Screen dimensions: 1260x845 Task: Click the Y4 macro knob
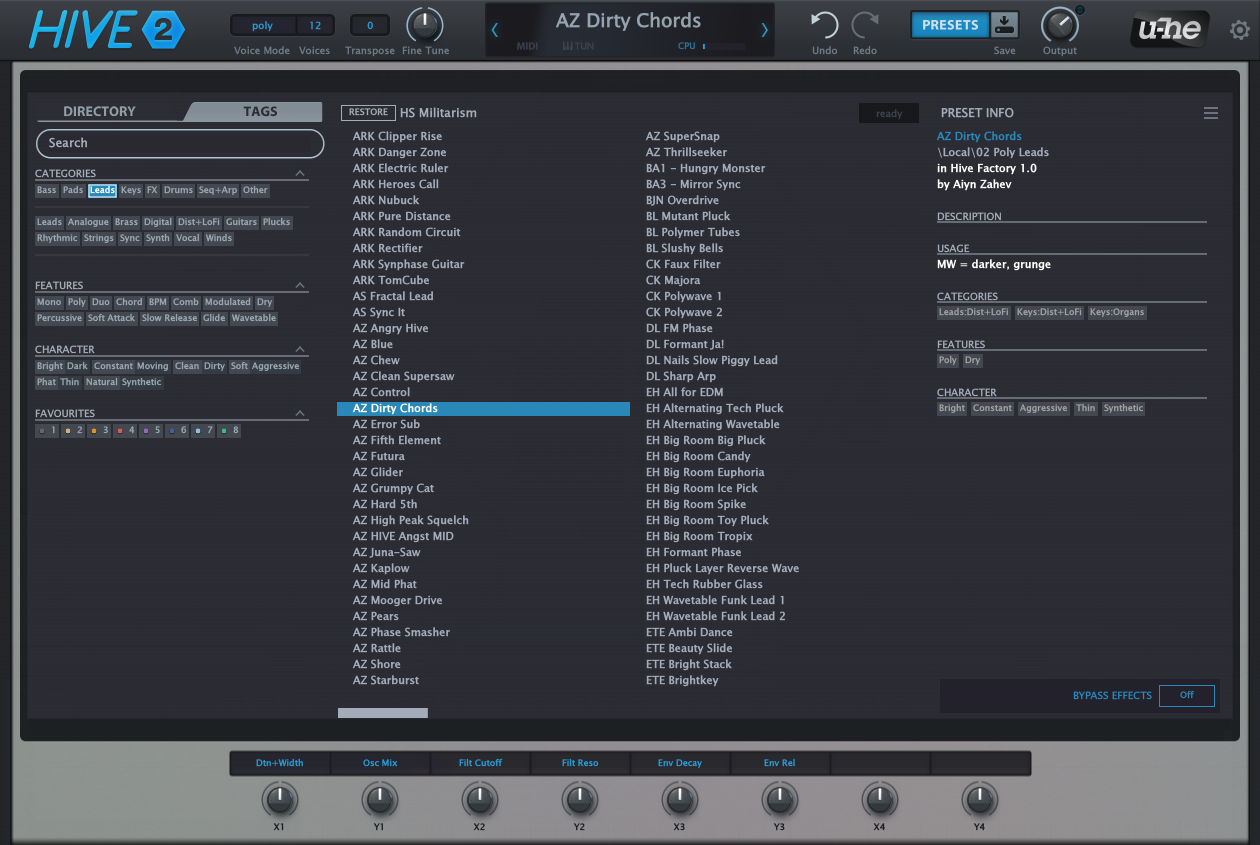pos(979,799)
